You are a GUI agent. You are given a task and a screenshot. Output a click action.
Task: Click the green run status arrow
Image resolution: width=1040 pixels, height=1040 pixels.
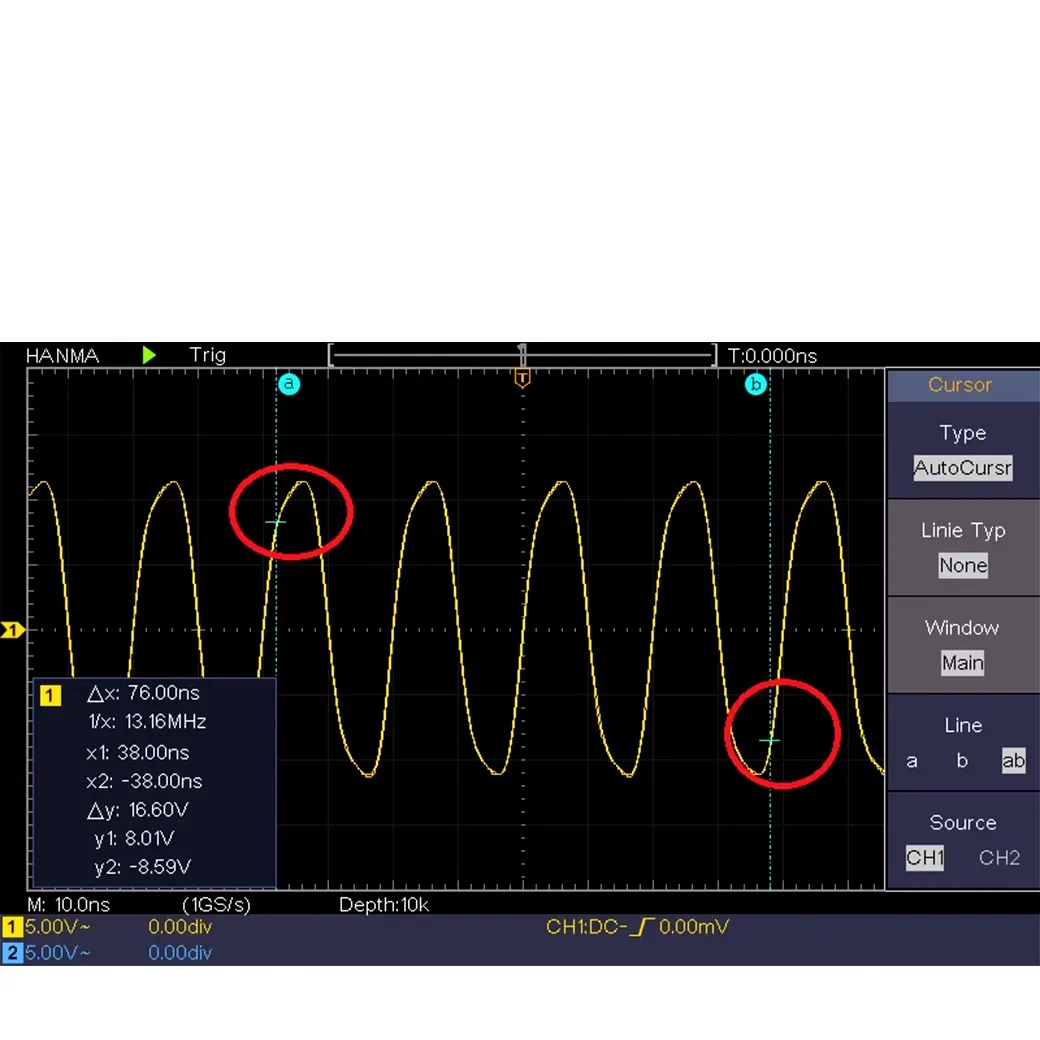pos(149,355)
